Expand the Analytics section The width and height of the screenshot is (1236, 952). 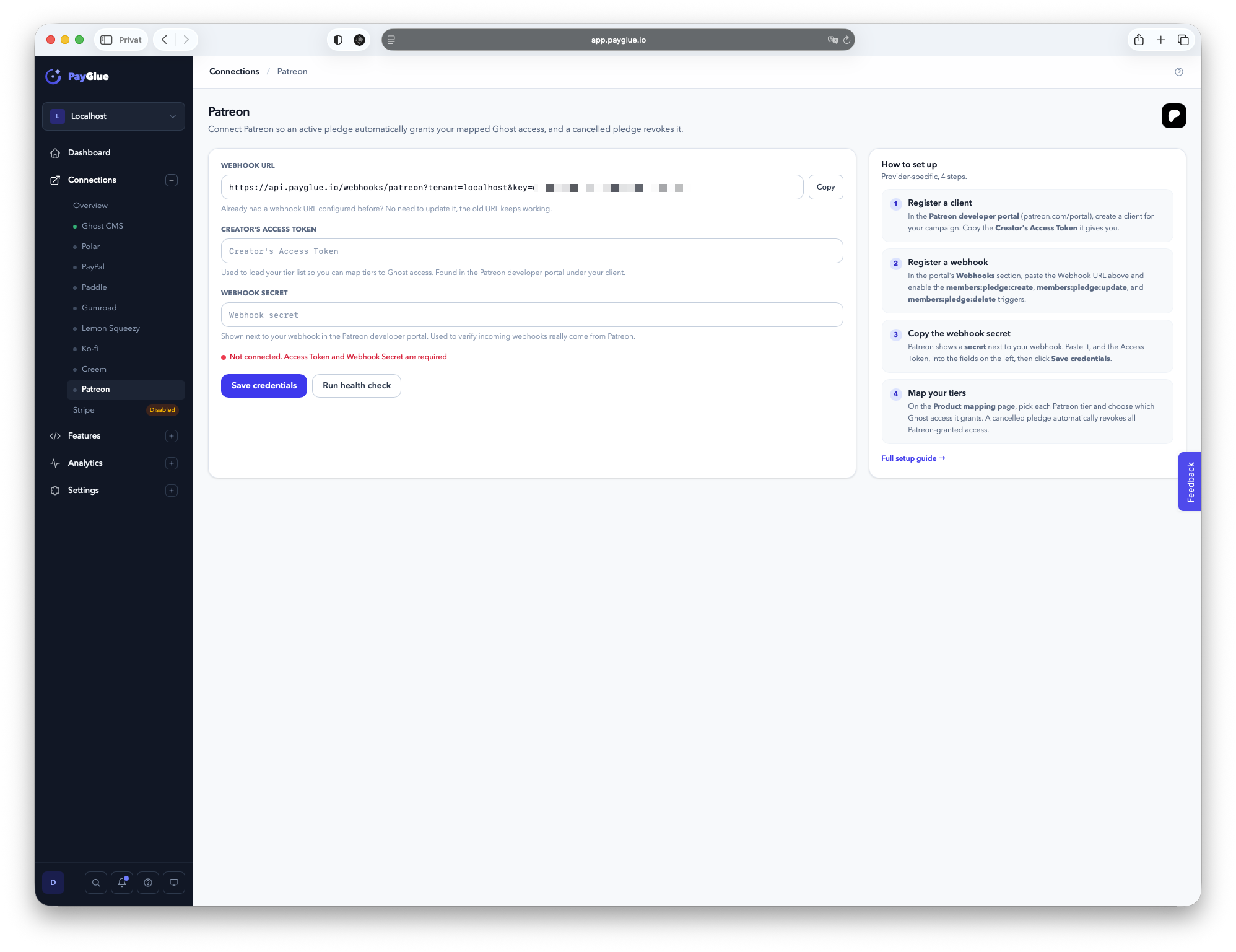click(172, 463)
